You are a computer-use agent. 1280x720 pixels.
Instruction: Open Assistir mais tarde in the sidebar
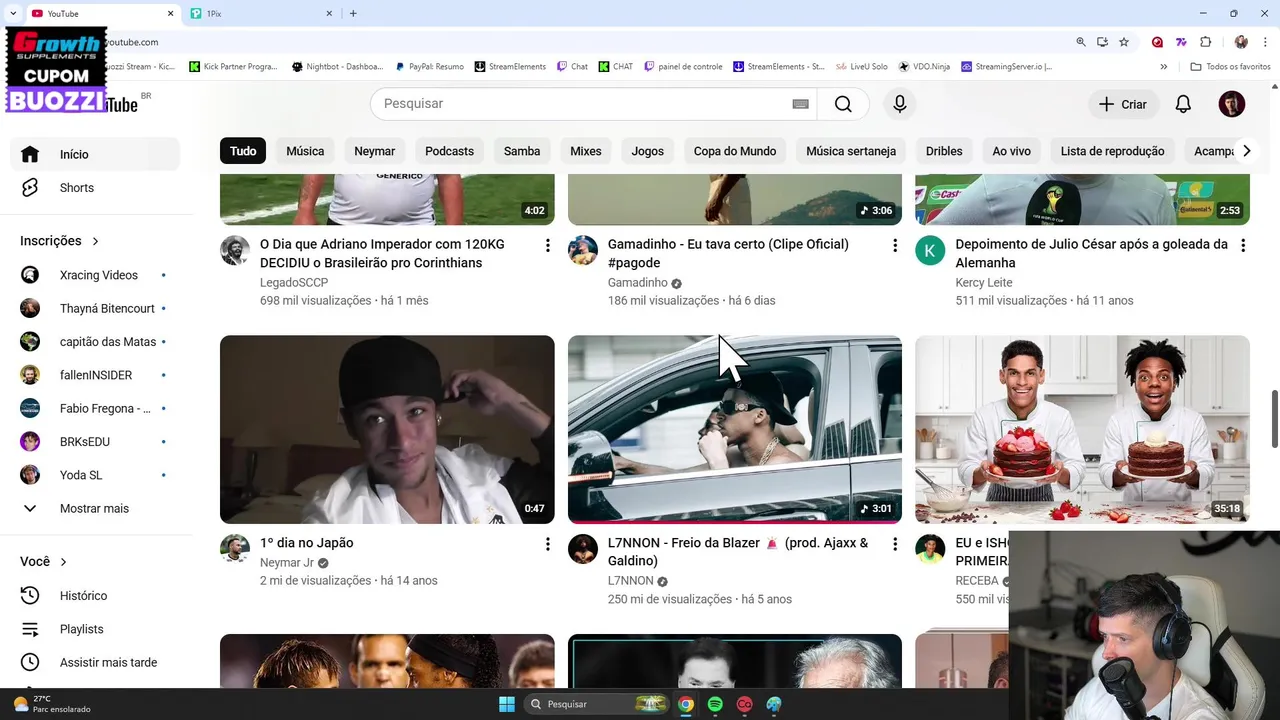(95, 663)
